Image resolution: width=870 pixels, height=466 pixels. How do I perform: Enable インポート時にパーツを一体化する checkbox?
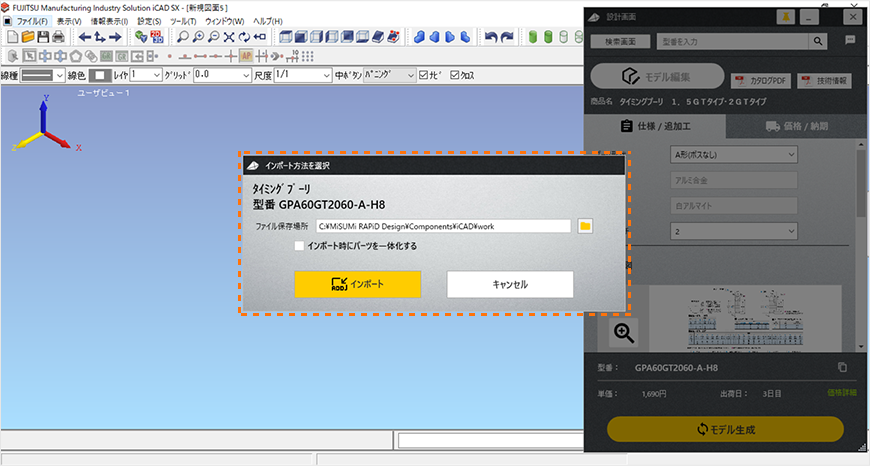[300, 246]
